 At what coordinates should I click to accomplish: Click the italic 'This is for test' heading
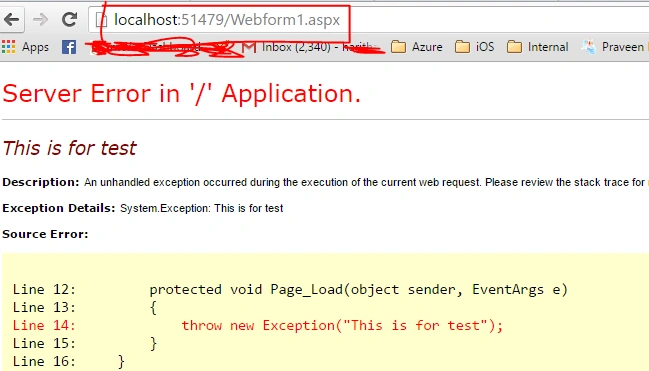coord(70,148)
